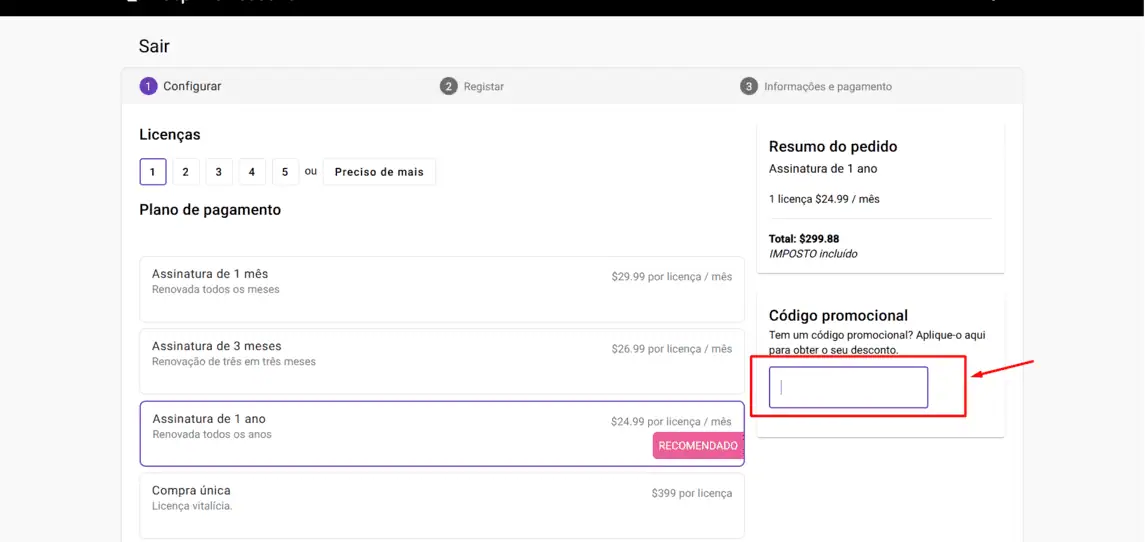The height and width of the screenshot is (542, 1145).
Task: Go to the 'Configurar' step
Action: (180, 86)
